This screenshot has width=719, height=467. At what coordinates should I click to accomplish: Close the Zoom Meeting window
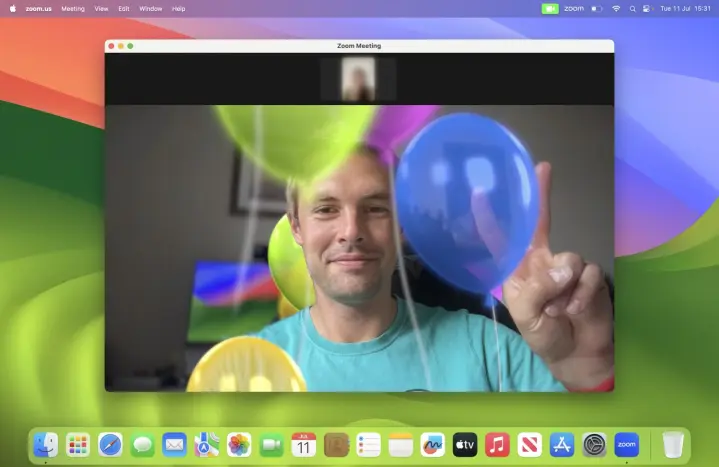111,46
